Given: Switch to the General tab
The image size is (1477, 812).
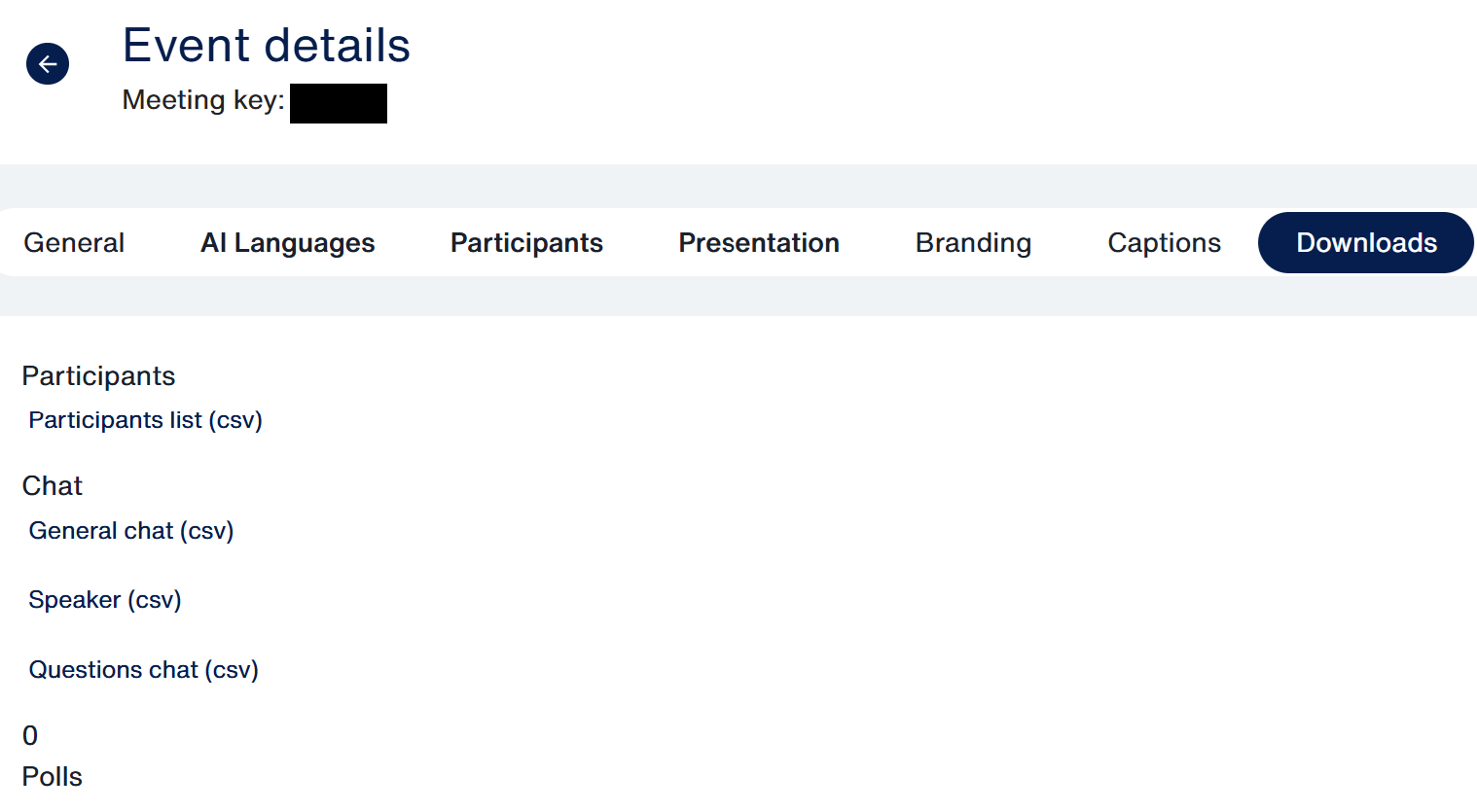Looking at the screenshot, I should click(74, 243).
